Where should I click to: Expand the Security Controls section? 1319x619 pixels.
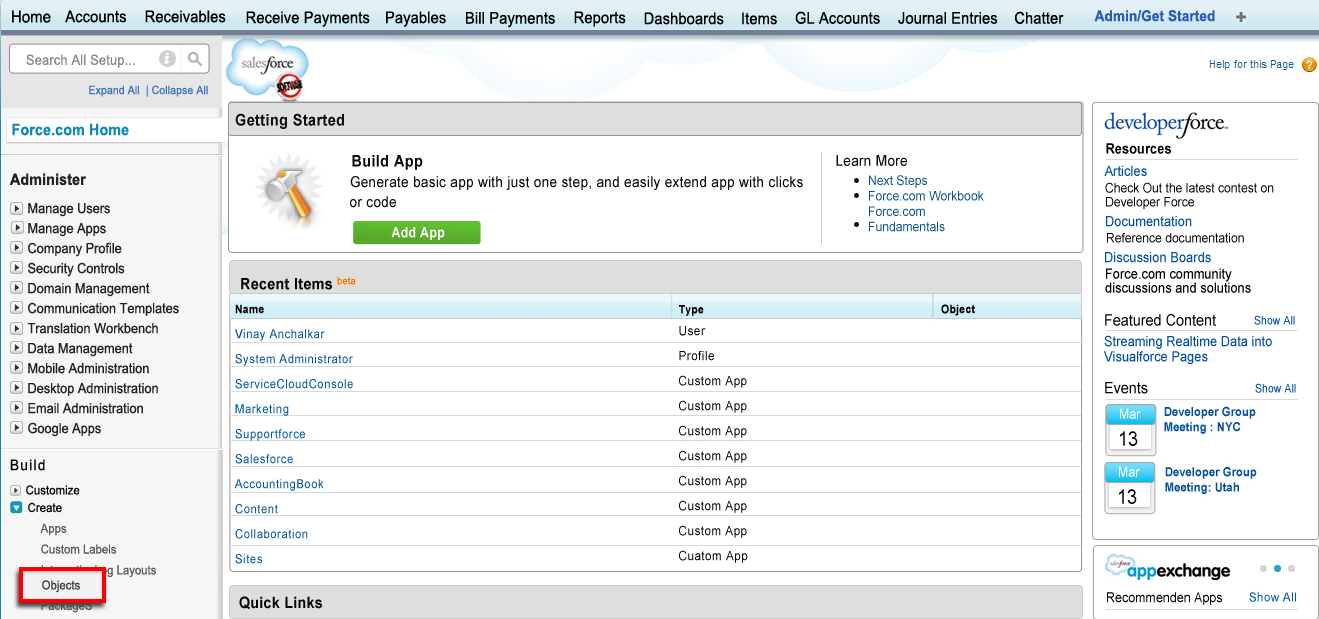16,269
